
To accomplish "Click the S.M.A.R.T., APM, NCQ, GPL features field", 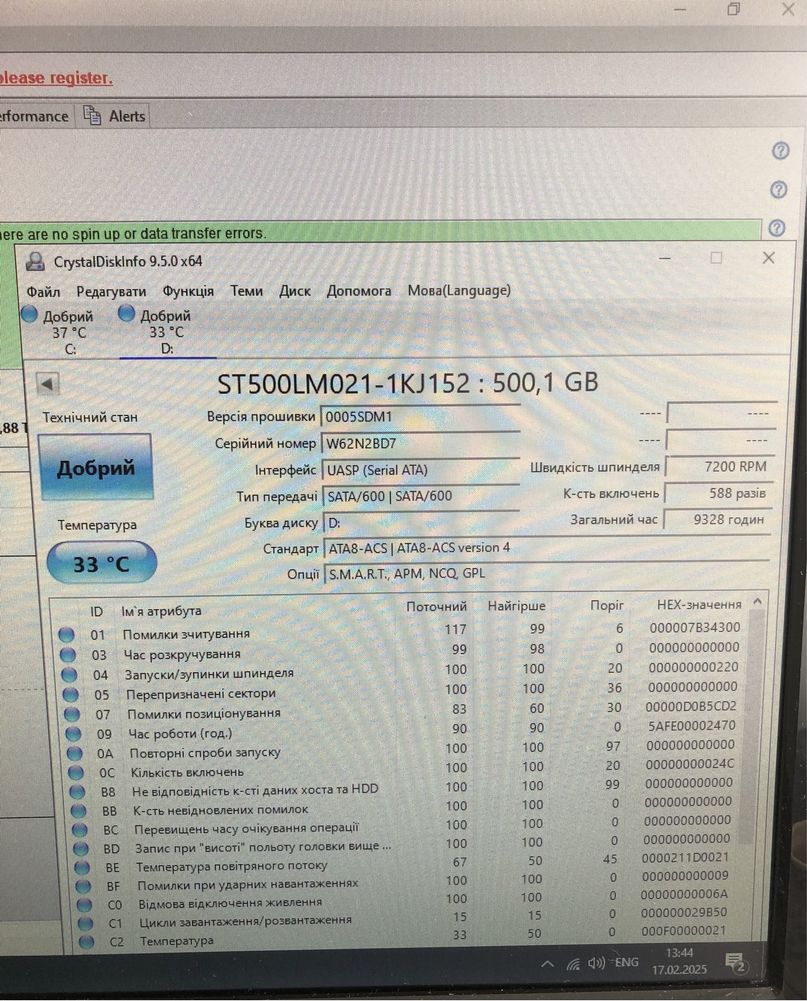I will (x=547, y=573).
